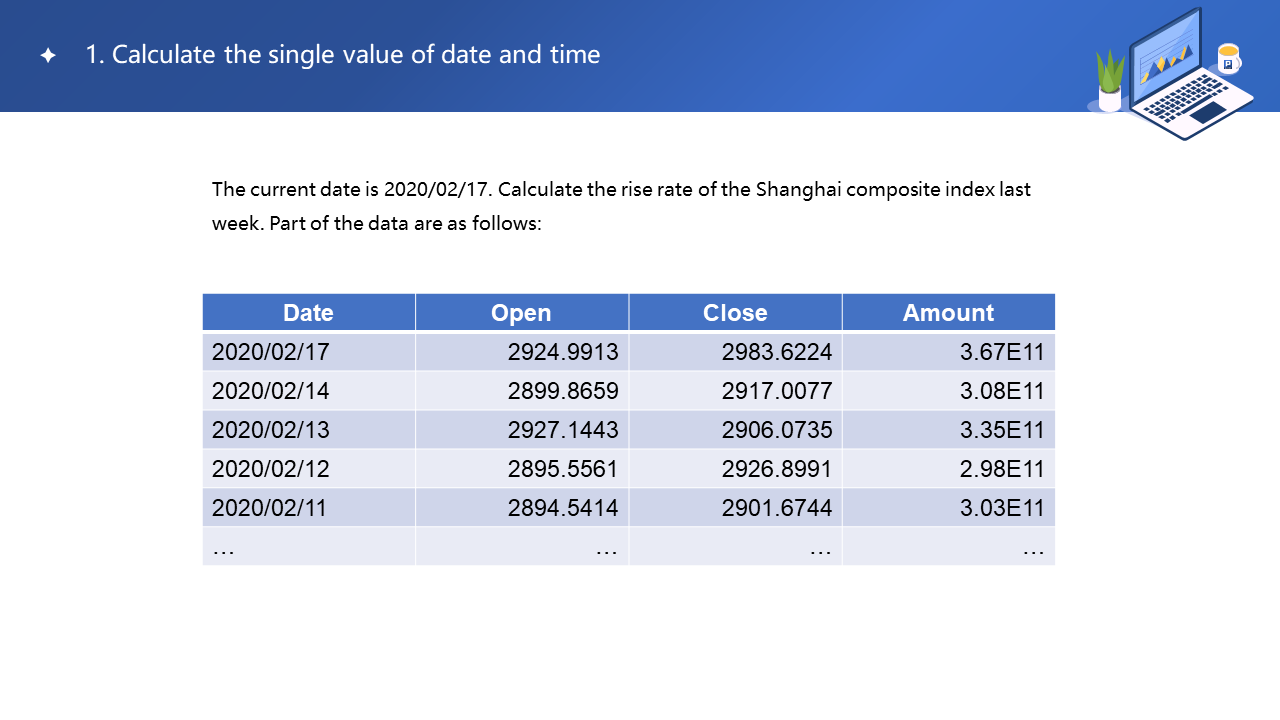Viewport: 1280px width, 720px height.
Task: Click the date cell 2020/02/14
Action: pos(308,390)
